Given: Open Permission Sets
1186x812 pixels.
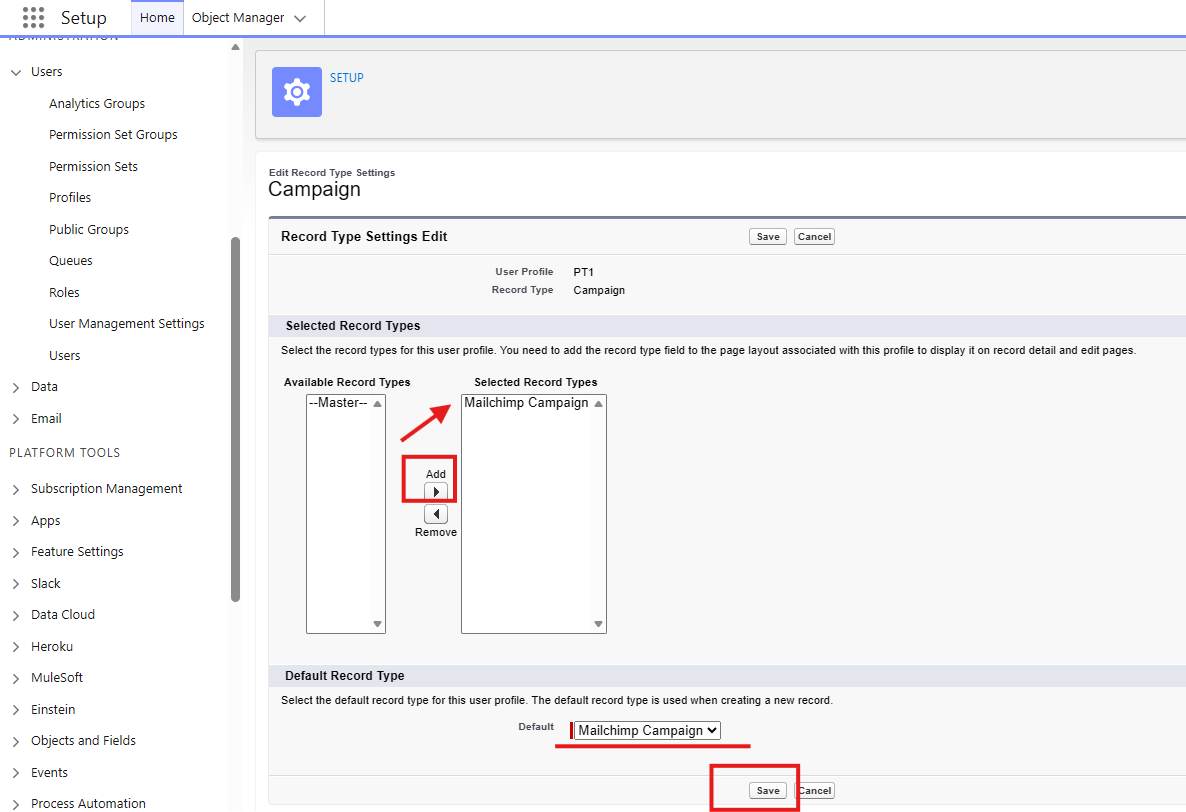Looking at the screenshot, I should pos(94,166).
